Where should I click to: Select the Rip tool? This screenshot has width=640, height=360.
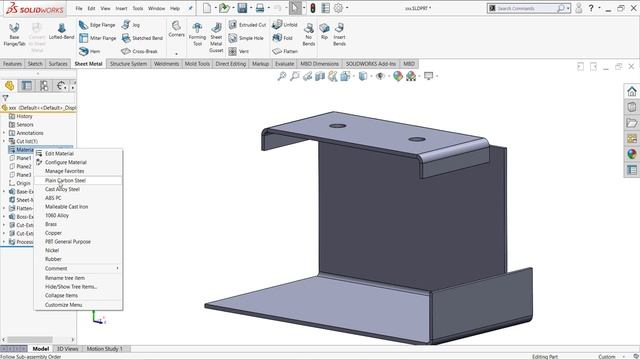click(324, 31)
